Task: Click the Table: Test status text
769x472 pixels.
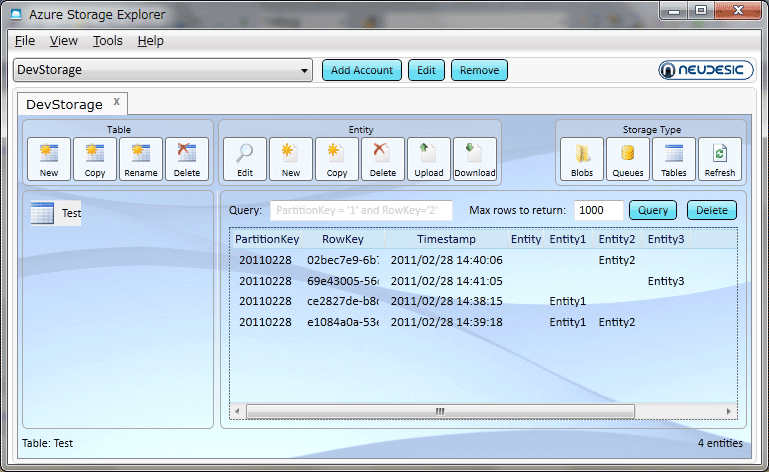Action: (x=47, y=443)
